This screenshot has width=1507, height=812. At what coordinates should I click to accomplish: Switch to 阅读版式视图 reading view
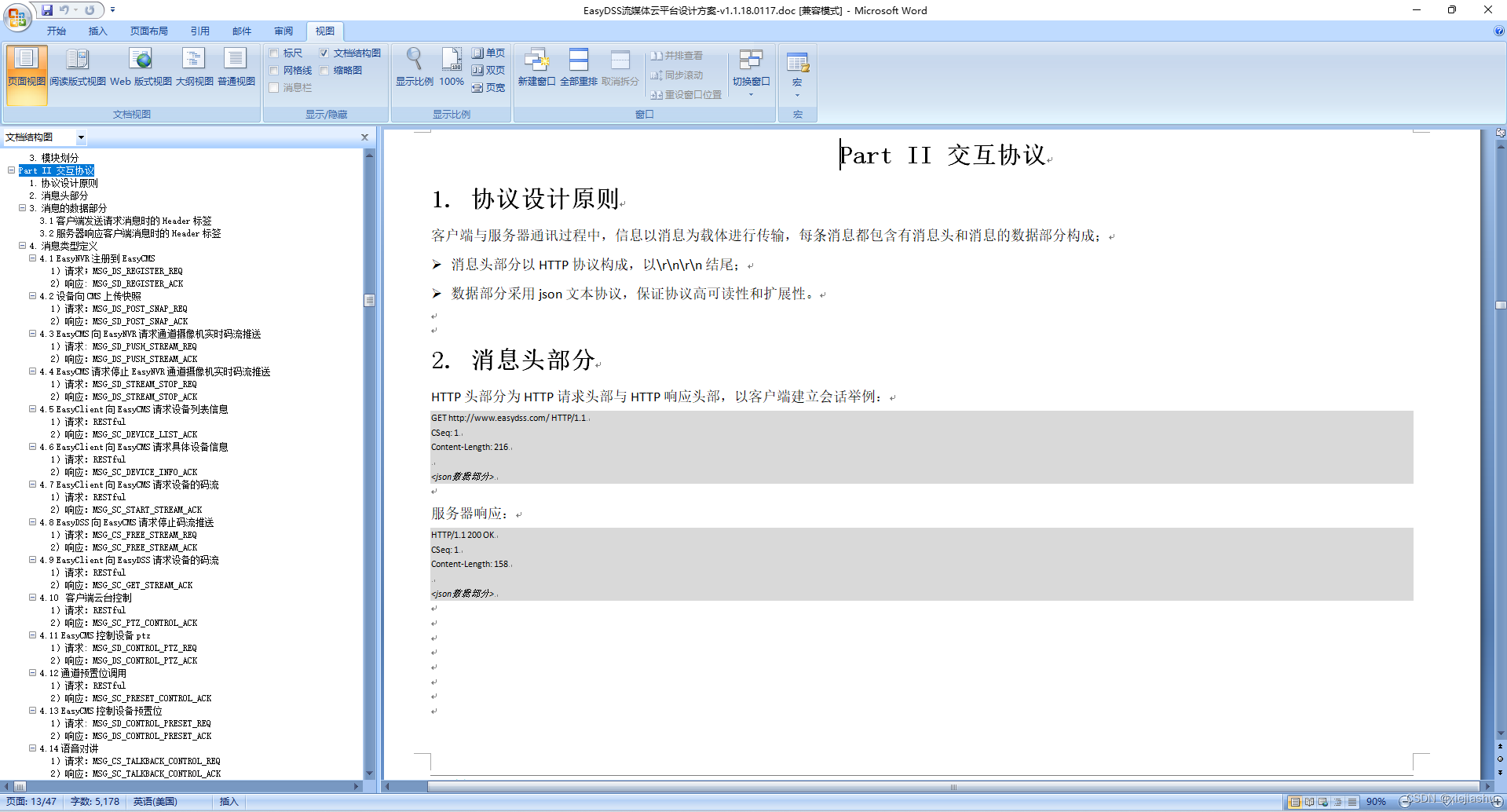point(78,67)
